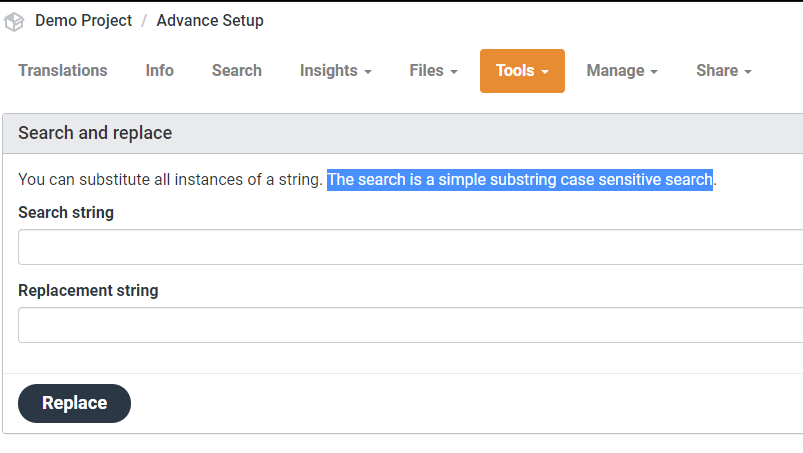Open the Info tab
This screenshot has height=453, width=803.
[159, 70]
